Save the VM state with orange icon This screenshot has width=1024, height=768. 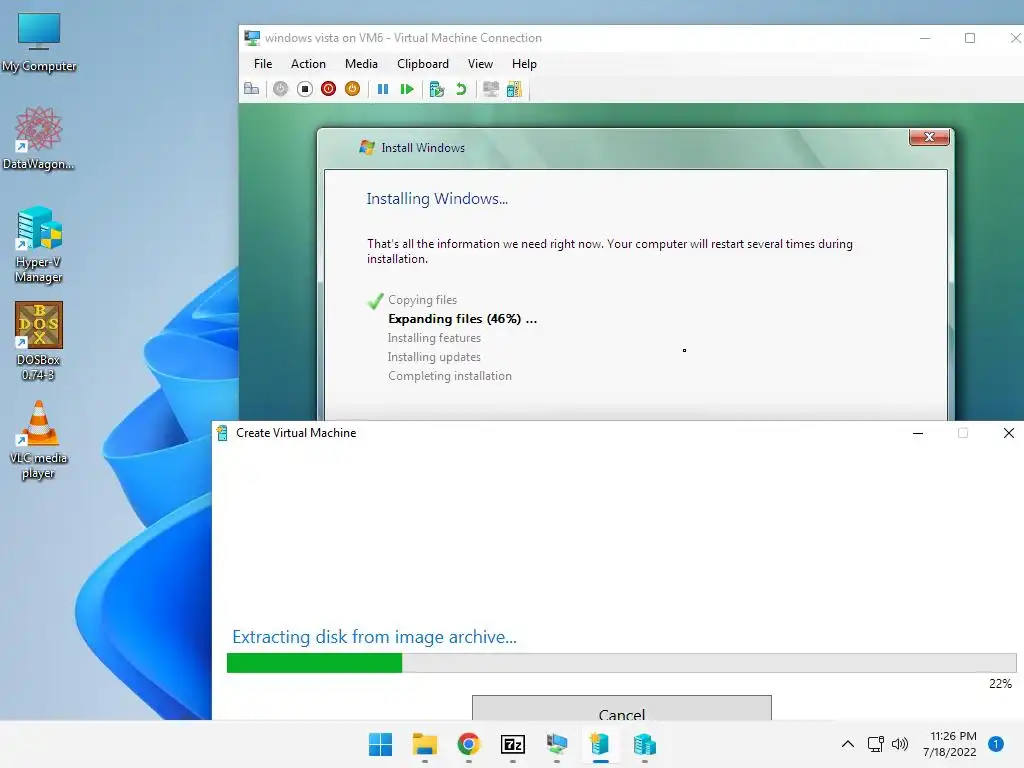click(x=352, y=89)
